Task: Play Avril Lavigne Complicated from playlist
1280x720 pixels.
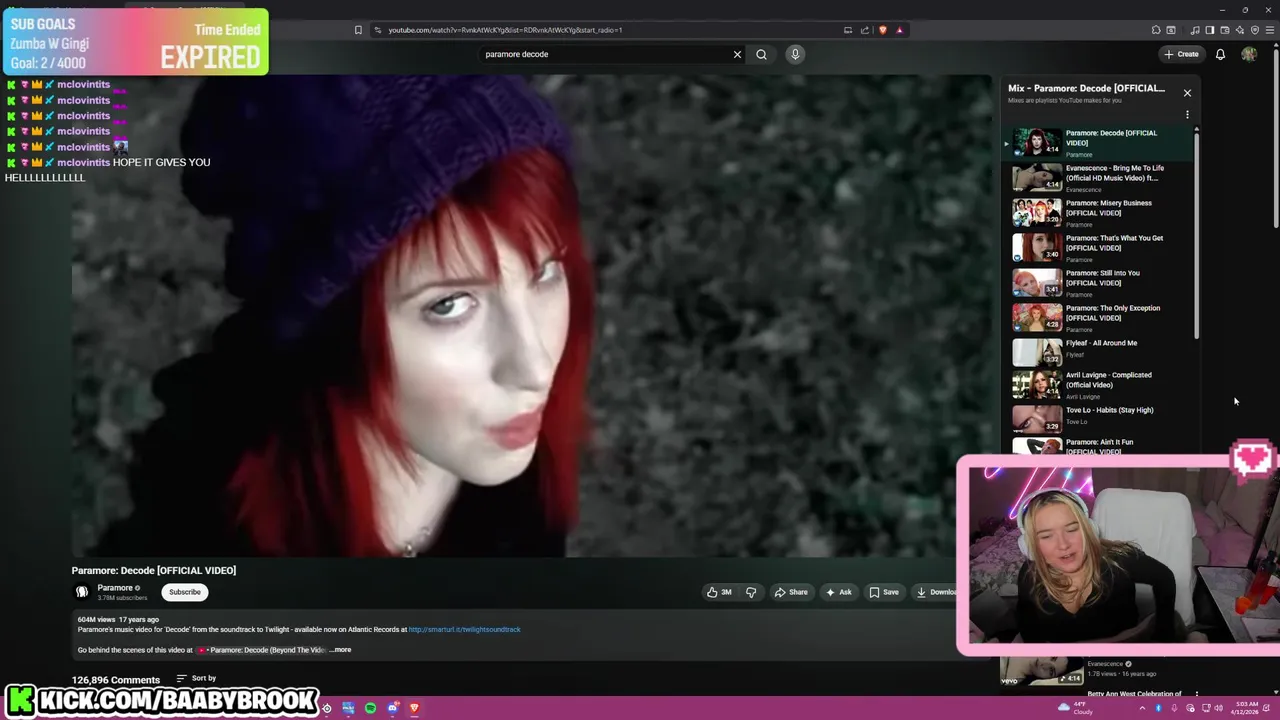Action: [x=1098, y=385]
